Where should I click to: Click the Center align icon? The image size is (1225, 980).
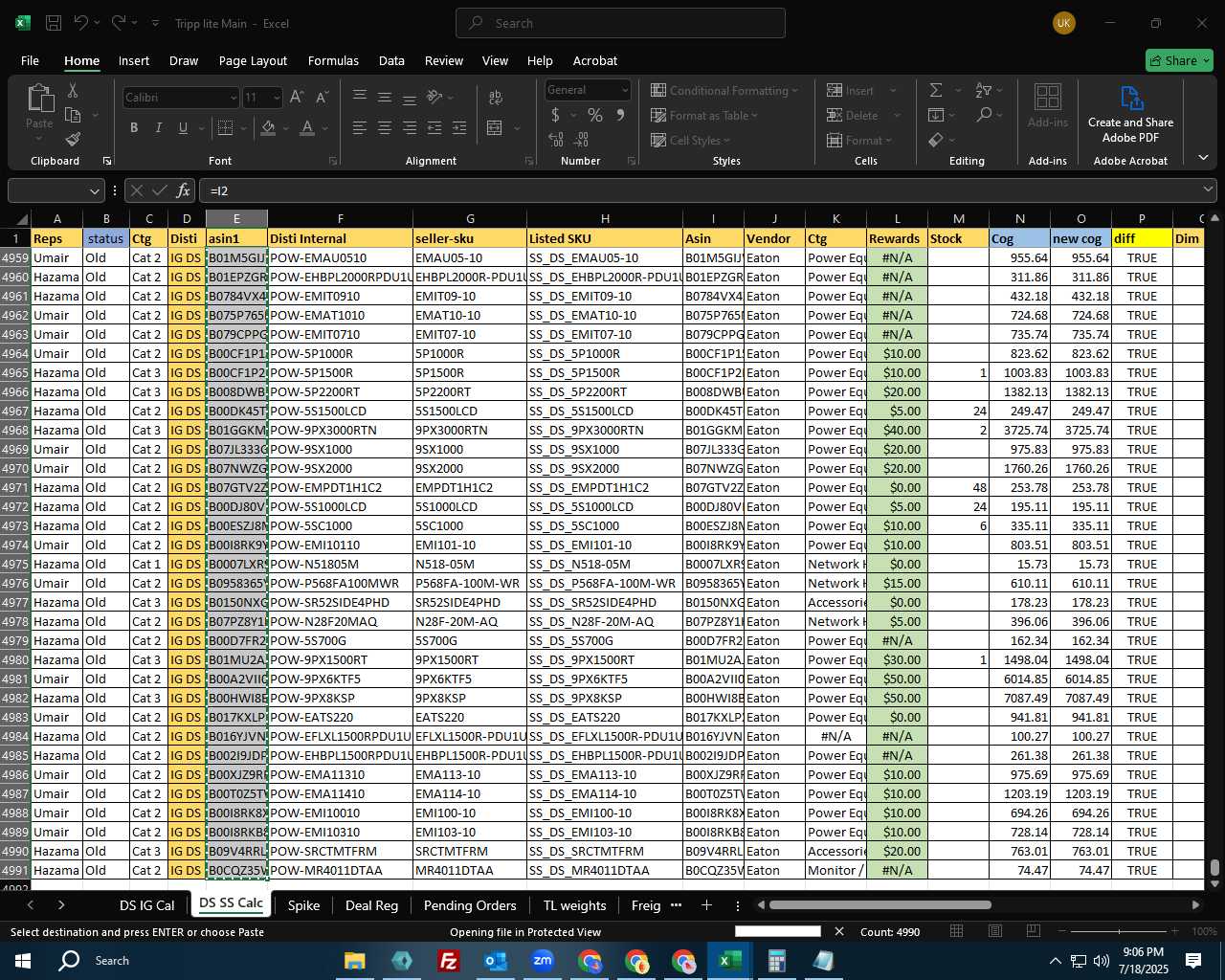pyautogui.click(x=385, y=127)
